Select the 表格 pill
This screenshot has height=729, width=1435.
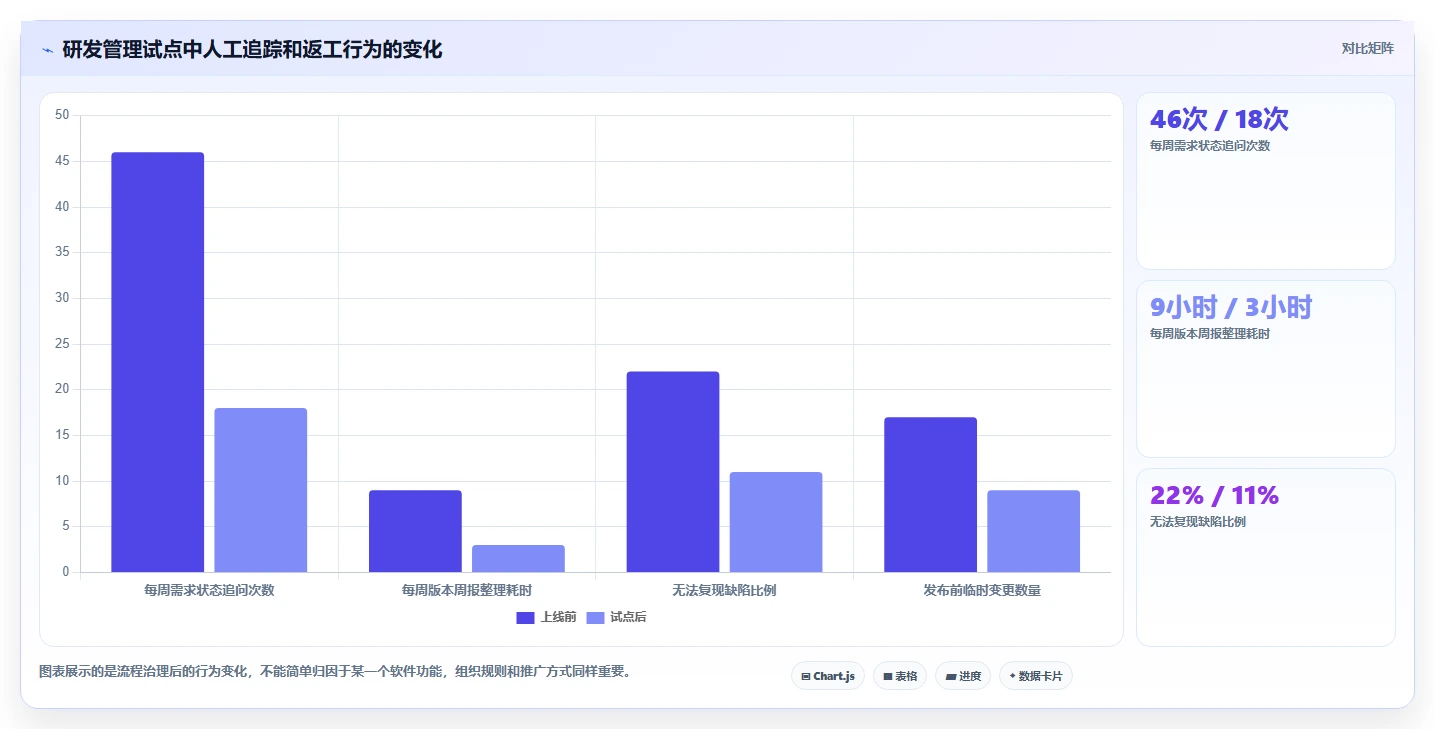(900, 676)
